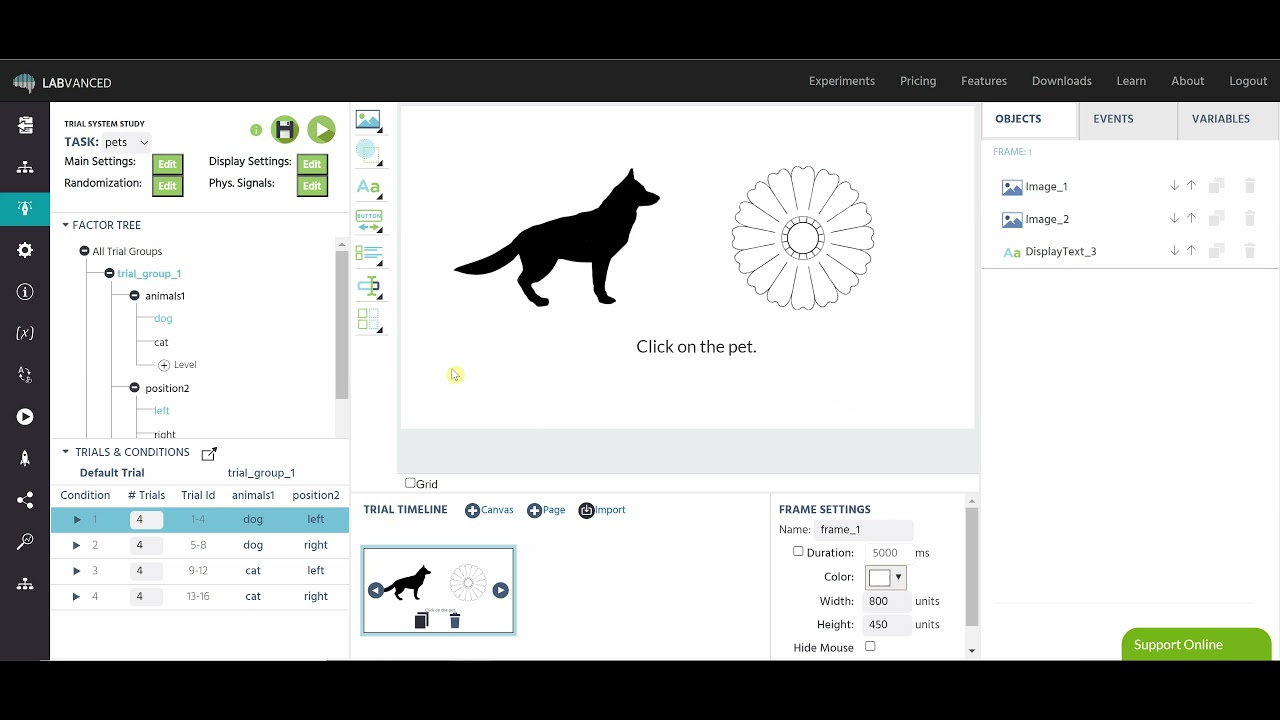Select the Image object tool in toolbar
The height and width of the screenshot is (720, 1280).
[368, 122]
